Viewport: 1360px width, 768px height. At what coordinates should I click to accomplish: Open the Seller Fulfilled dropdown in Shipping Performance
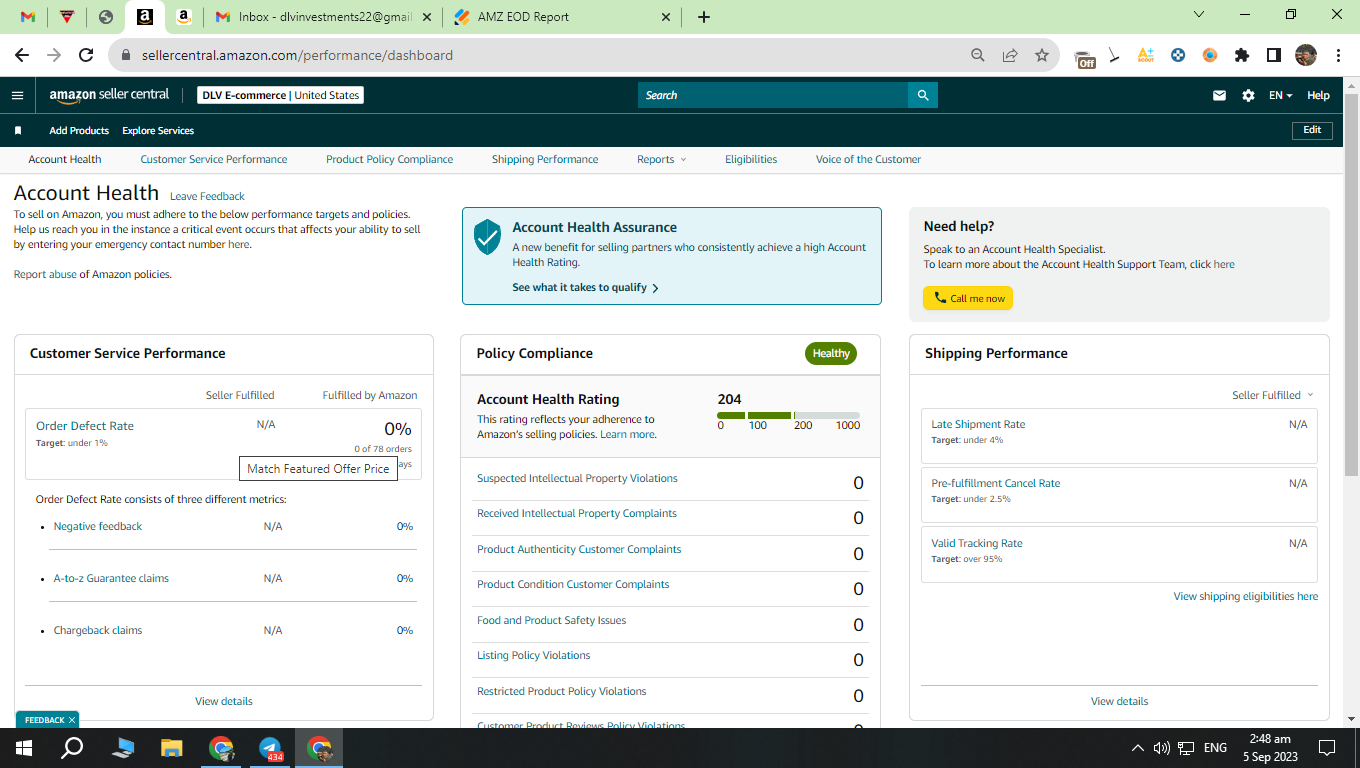coord(1273,395)
